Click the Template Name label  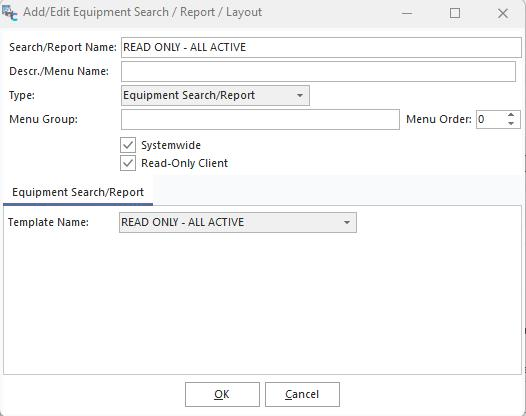coord(48,222)
